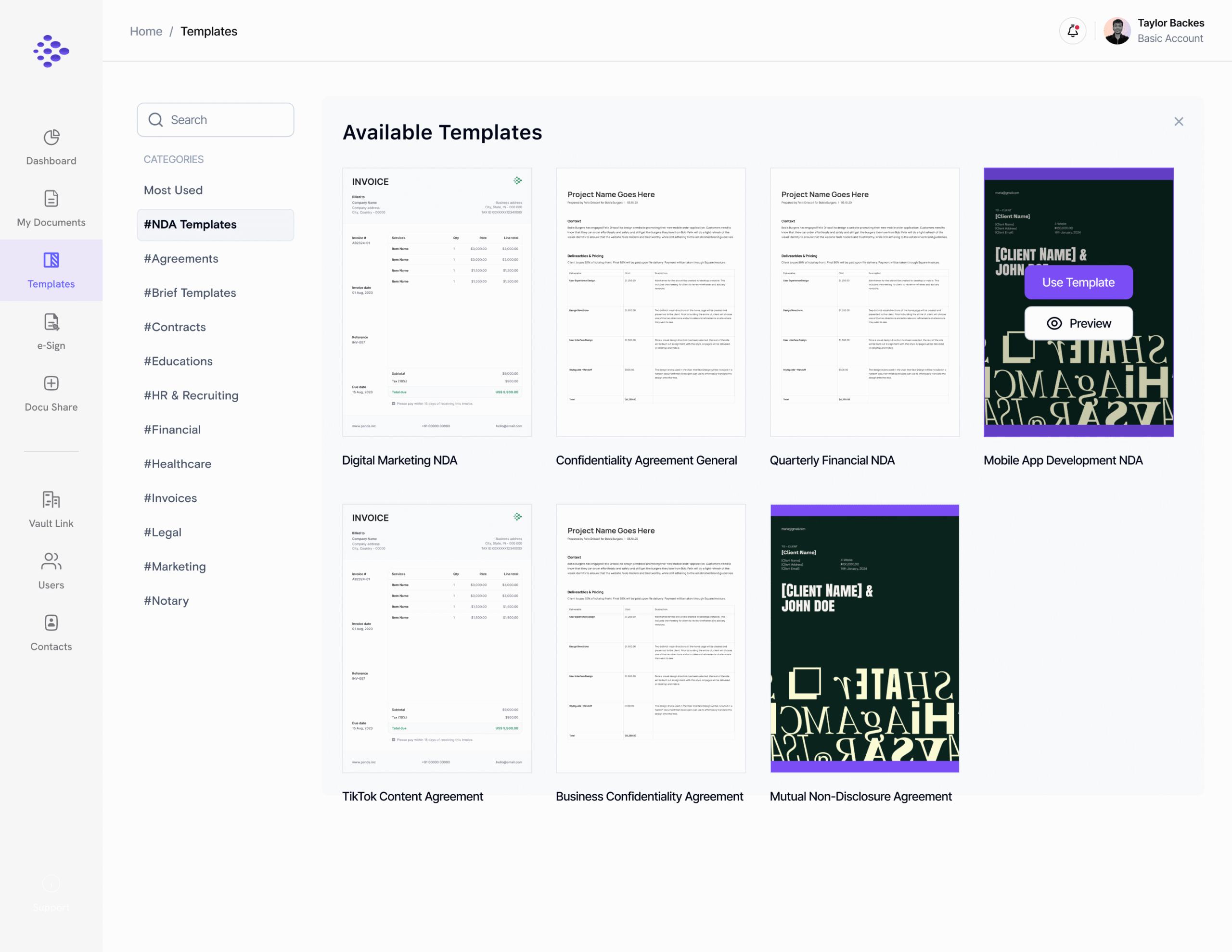Viewport: 1232px width, 952px height.
Task: Click the Use Template button
Action: (x=1078, y=282)
